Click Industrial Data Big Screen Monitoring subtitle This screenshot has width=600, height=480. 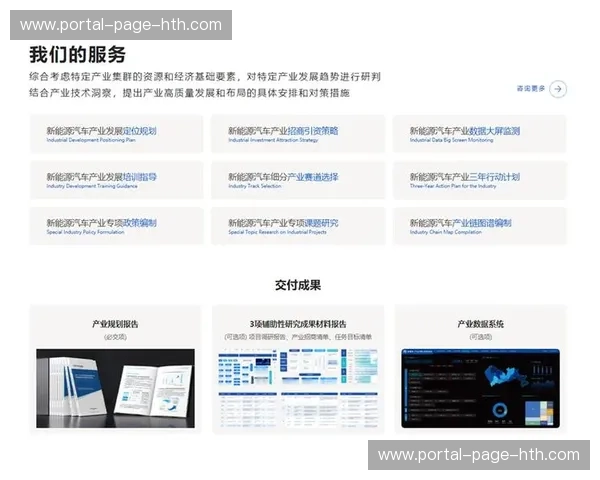point(452,140)
